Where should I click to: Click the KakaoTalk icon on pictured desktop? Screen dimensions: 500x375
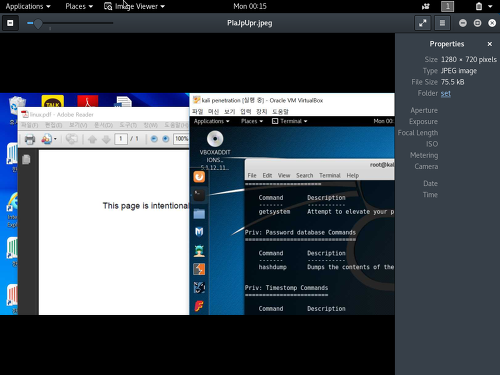(x=53, y=101)
